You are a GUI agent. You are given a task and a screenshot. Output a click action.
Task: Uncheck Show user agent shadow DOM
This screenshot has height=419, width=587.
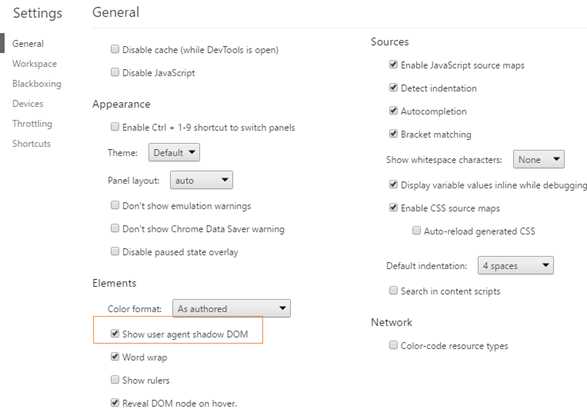coord(115,333)
